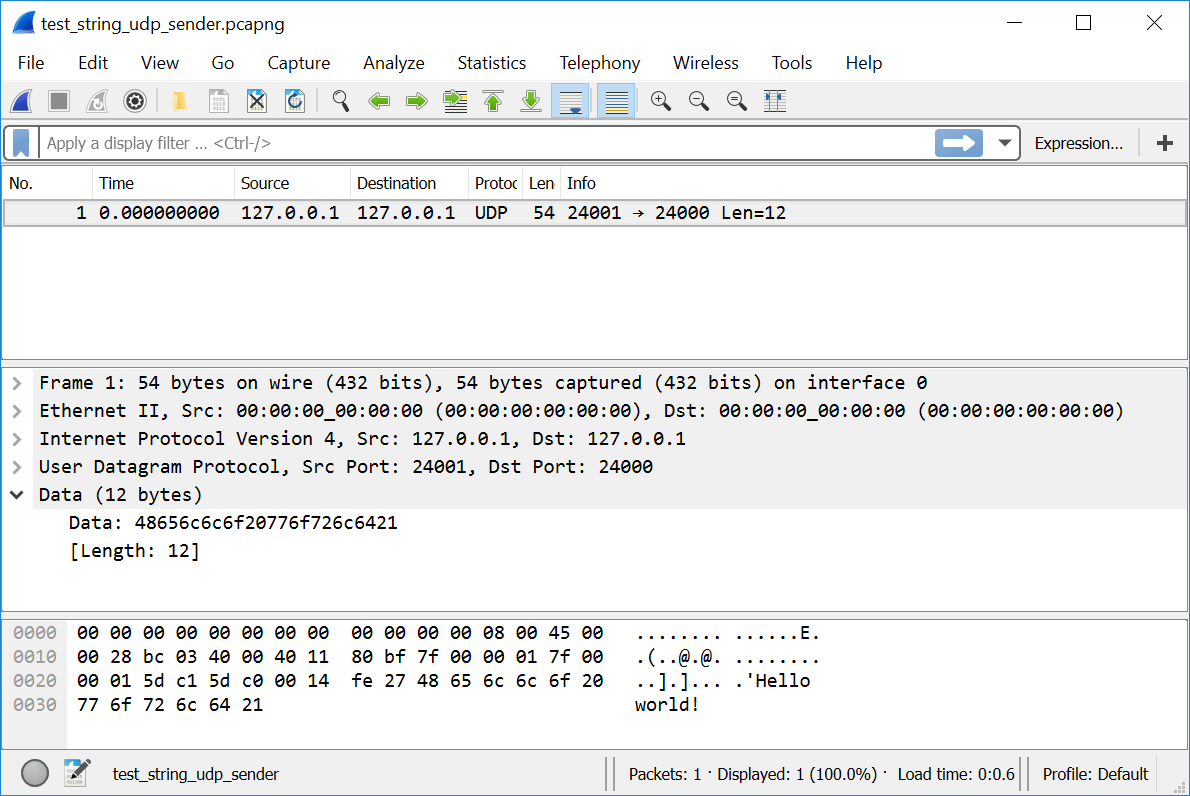Reload the capture file using the toolbar icon

295,101
